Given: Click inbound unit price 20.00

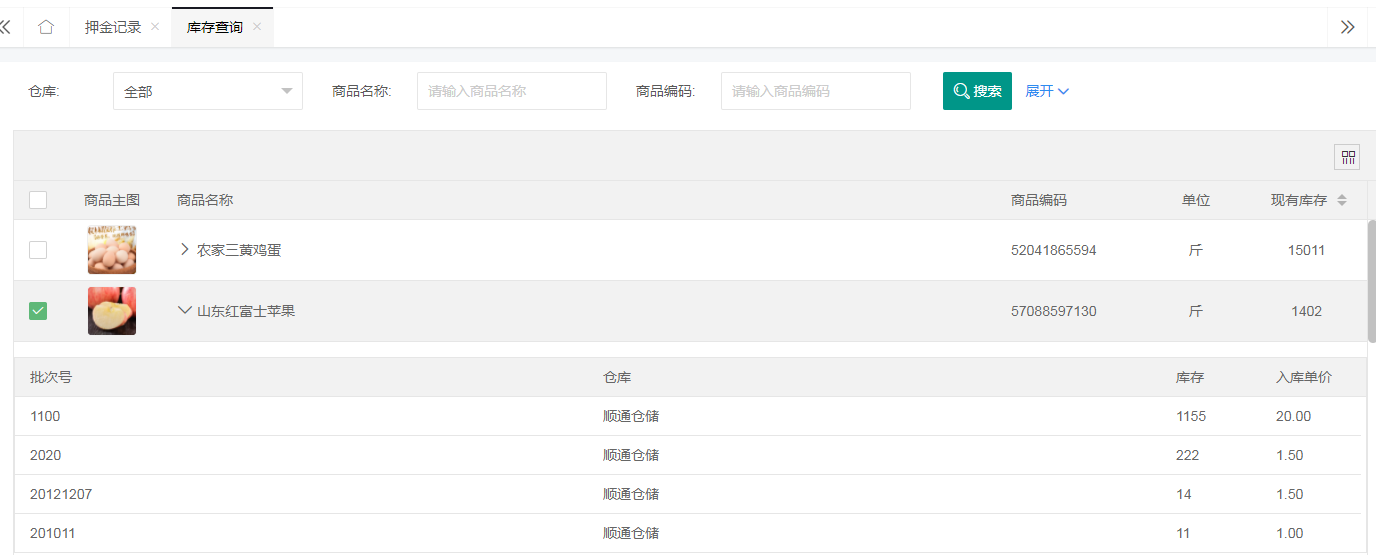Looking at the screenshot, I should pos(1293,416).
